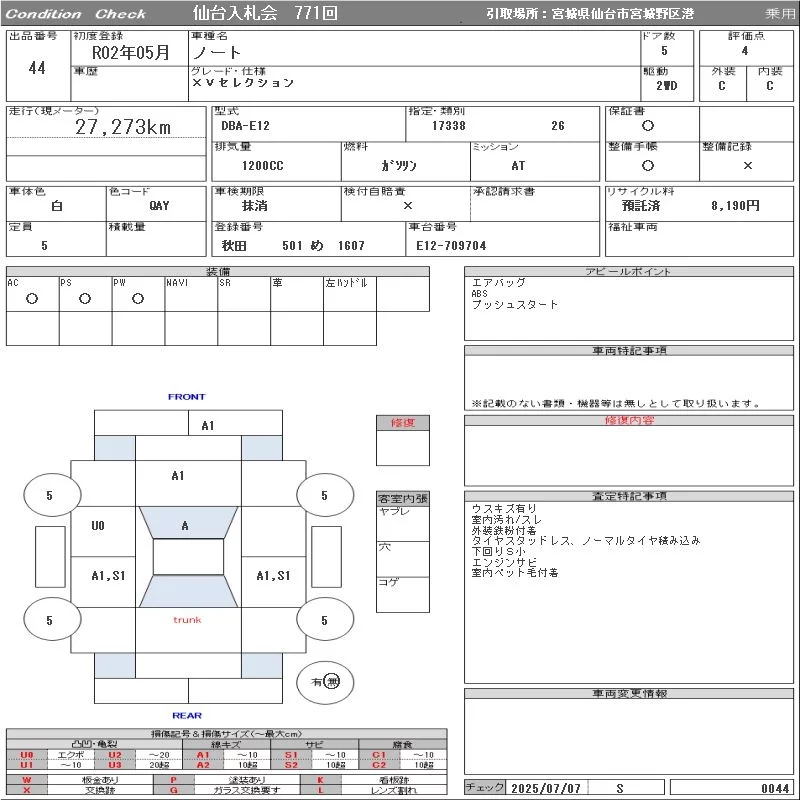Click the circle mark under 保証書
The width and height of the screenshot is (800, 800).
point(647,126)
